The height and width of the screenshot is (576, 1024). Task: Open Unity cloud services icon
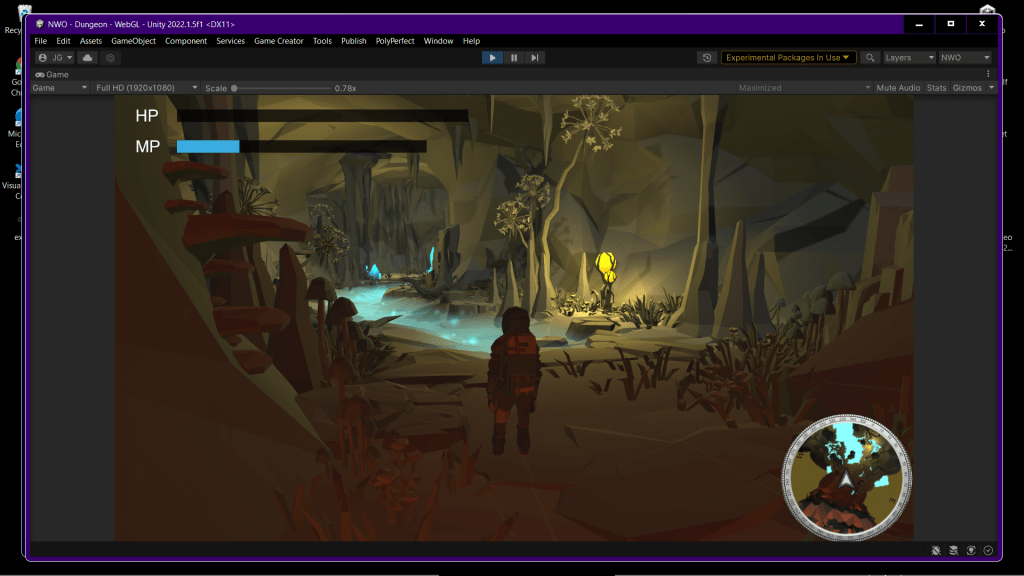point(88,58)
